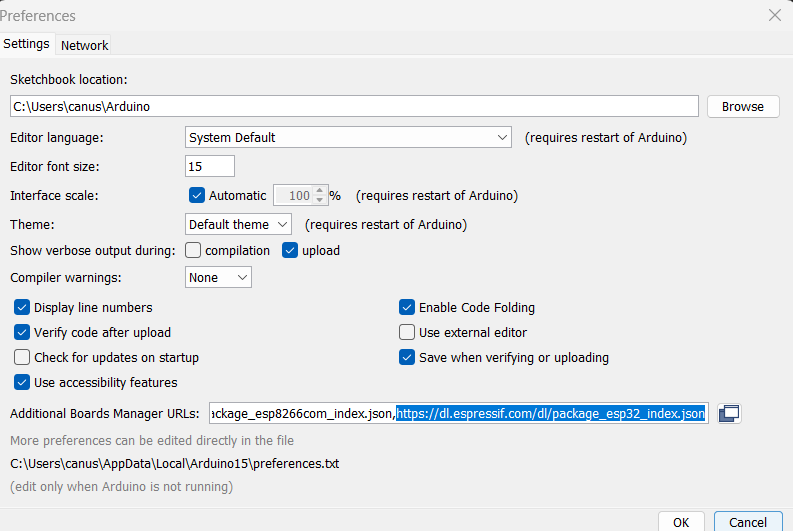Image resolution: width=793 pixels, height=531 pixels.
Task: Disable verbose output during upload
Action: tap(291, 250)
